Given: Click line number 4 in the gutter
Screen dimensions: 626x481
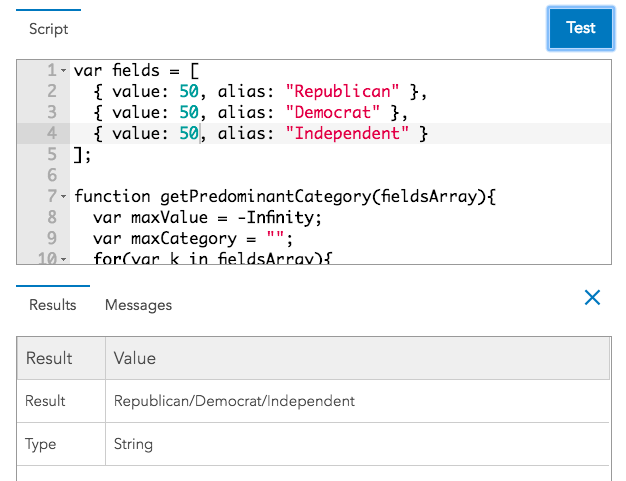Looking at the screenshot, I should click(x=51, y=134).
